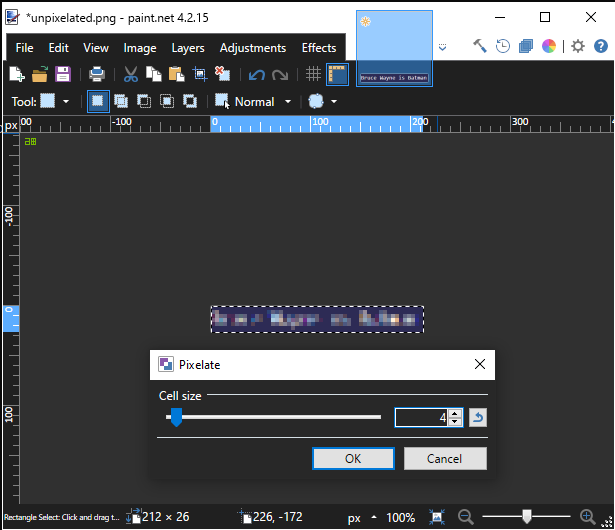Open the History window with the clock icon

tap(502, 46)
